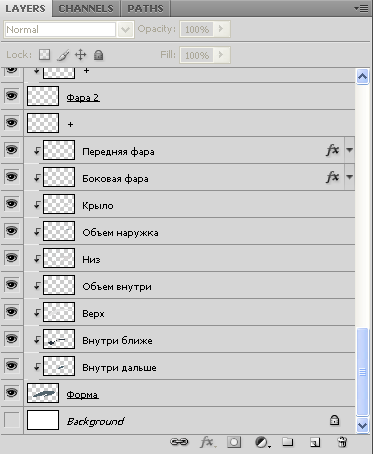The width and height of the screenshot is (373, 454).
Task: Click the Link layers icon
Action: pyautogui.click(x=179, y=442)
